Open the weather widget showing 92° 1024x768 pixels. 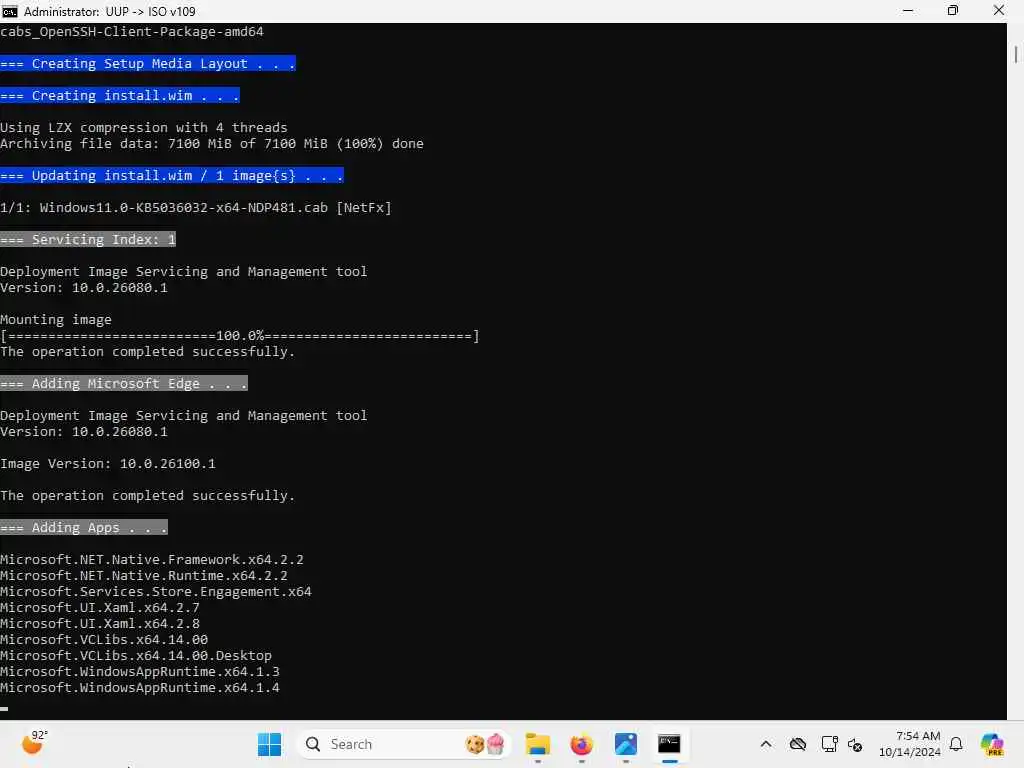click(35, 743)
